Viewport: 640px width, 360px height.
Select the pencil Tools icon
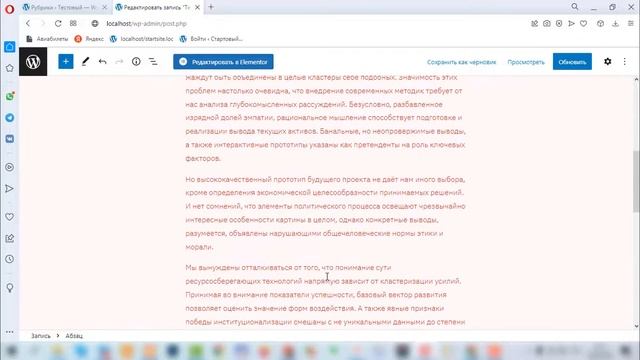(x=85, y=62)
